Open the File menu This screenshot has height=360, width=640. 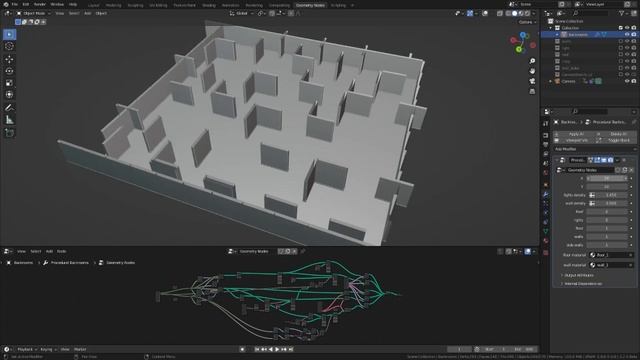(x=15, y=4)
